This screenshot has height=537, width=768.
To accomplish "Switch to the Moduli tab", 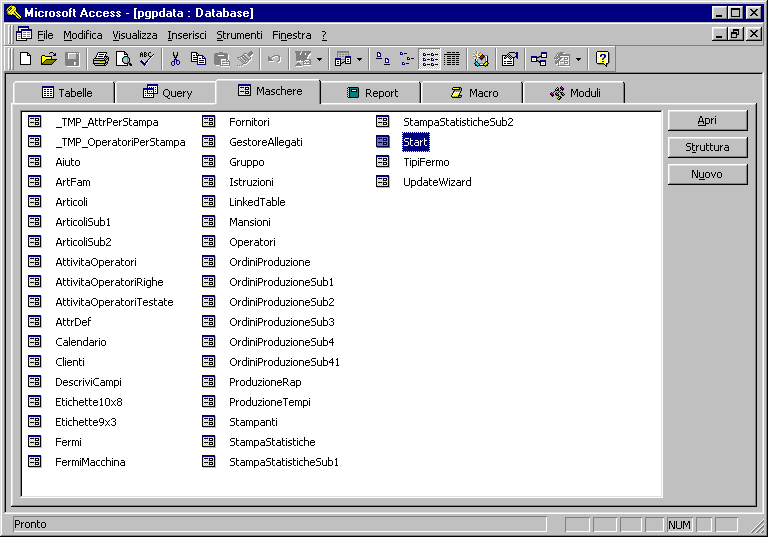I will (574, 93).
